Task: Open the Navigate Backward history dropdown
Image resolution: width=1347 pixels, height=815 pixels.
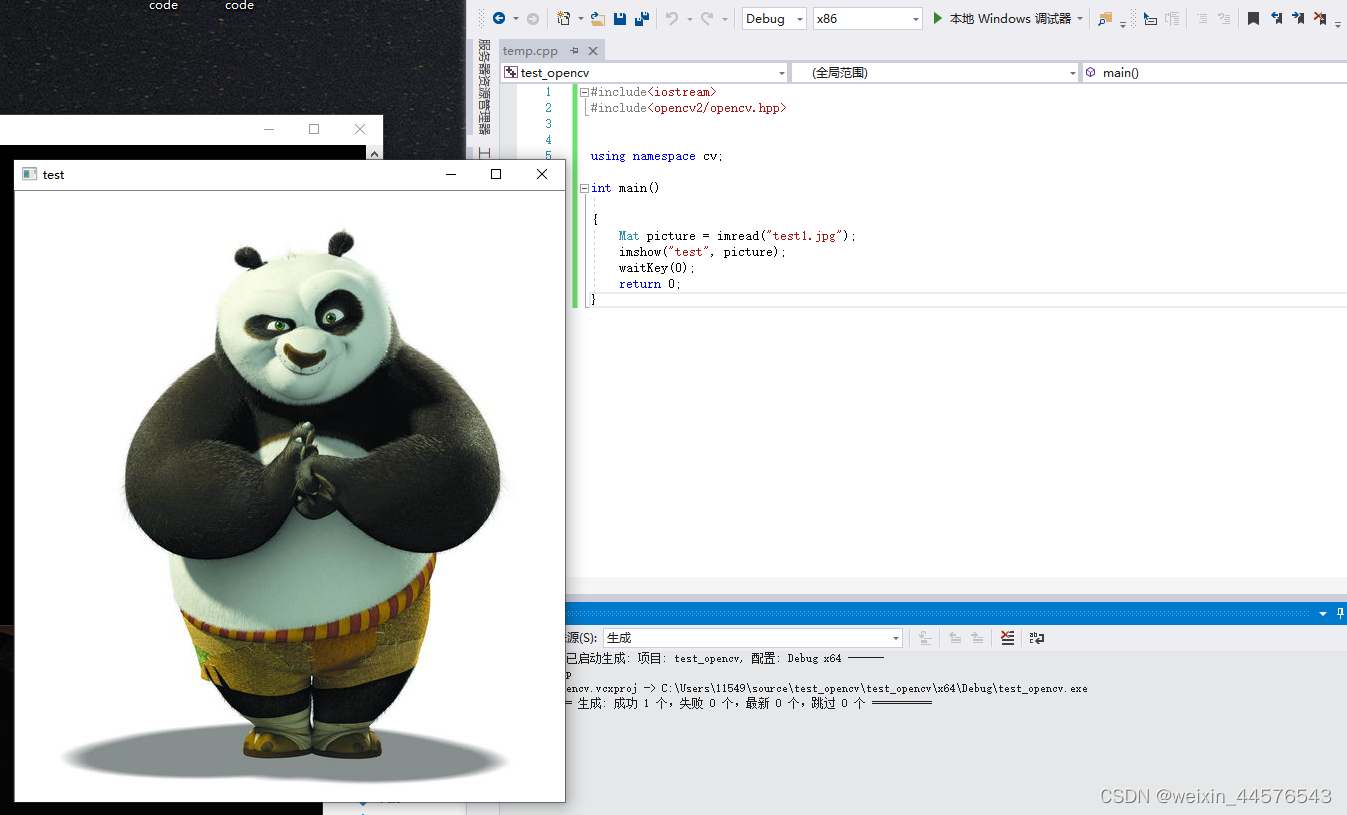Action: click(516, 19)
